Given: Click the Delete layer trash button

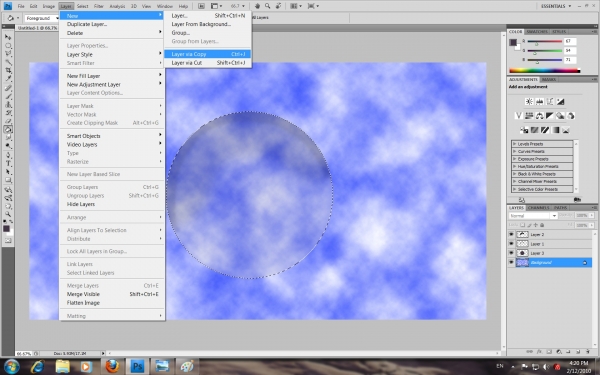Looking at the screenshot, I should click(587, 351).
